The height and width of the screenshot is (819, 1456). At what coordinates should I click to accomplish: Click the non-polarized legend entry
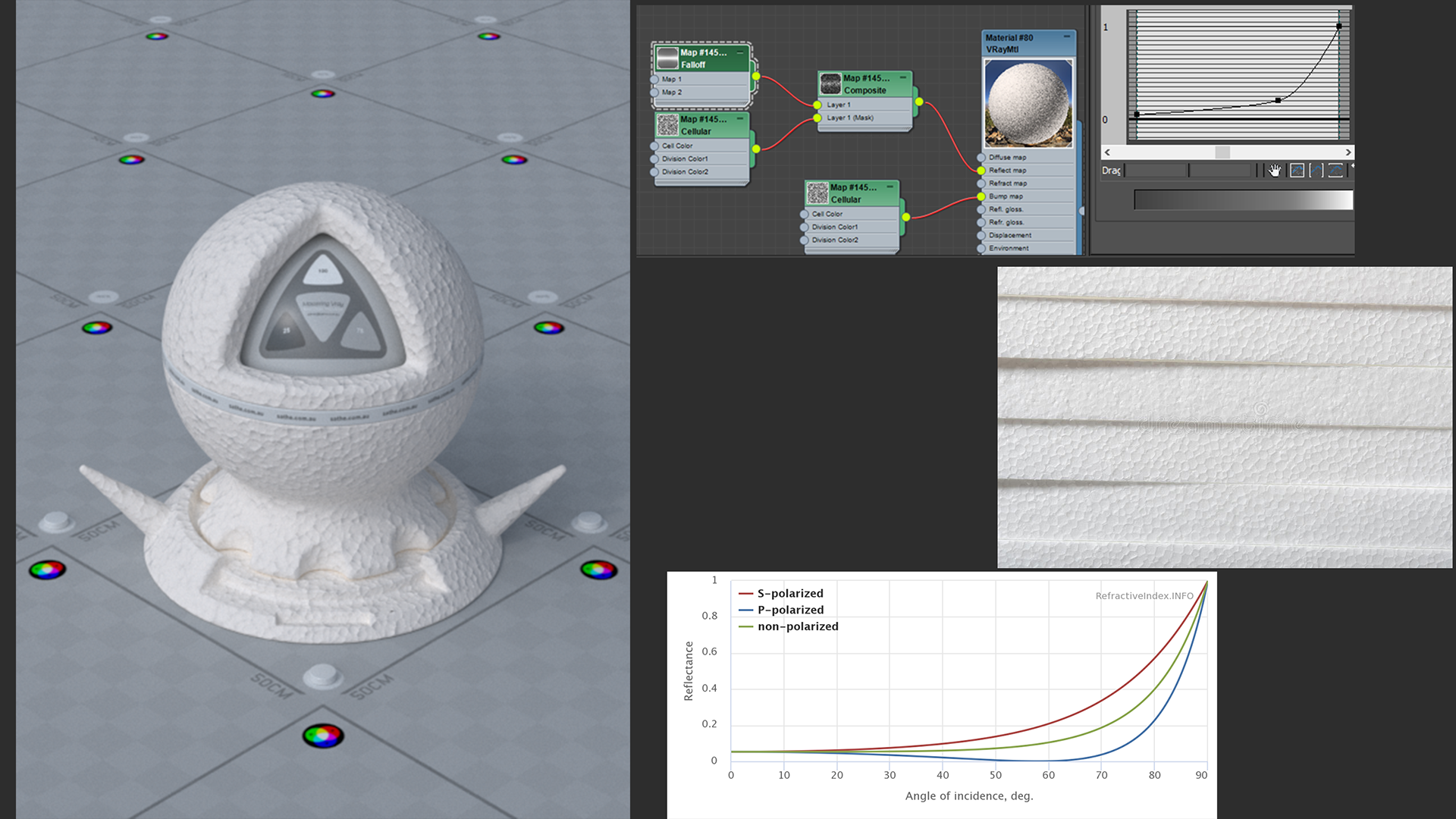point(788,626)
